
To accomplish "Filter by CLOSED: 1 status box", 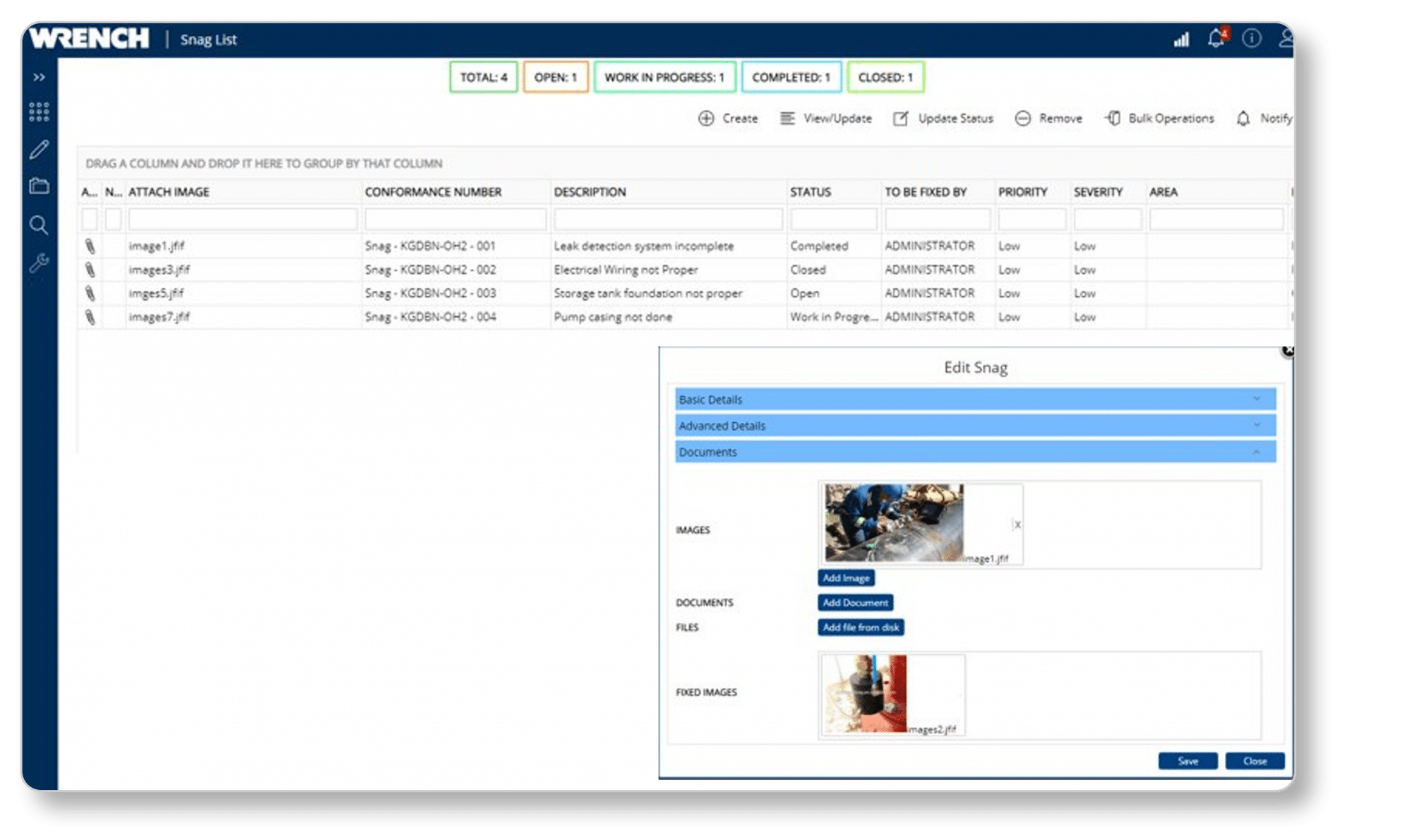I will pos(885,77).
